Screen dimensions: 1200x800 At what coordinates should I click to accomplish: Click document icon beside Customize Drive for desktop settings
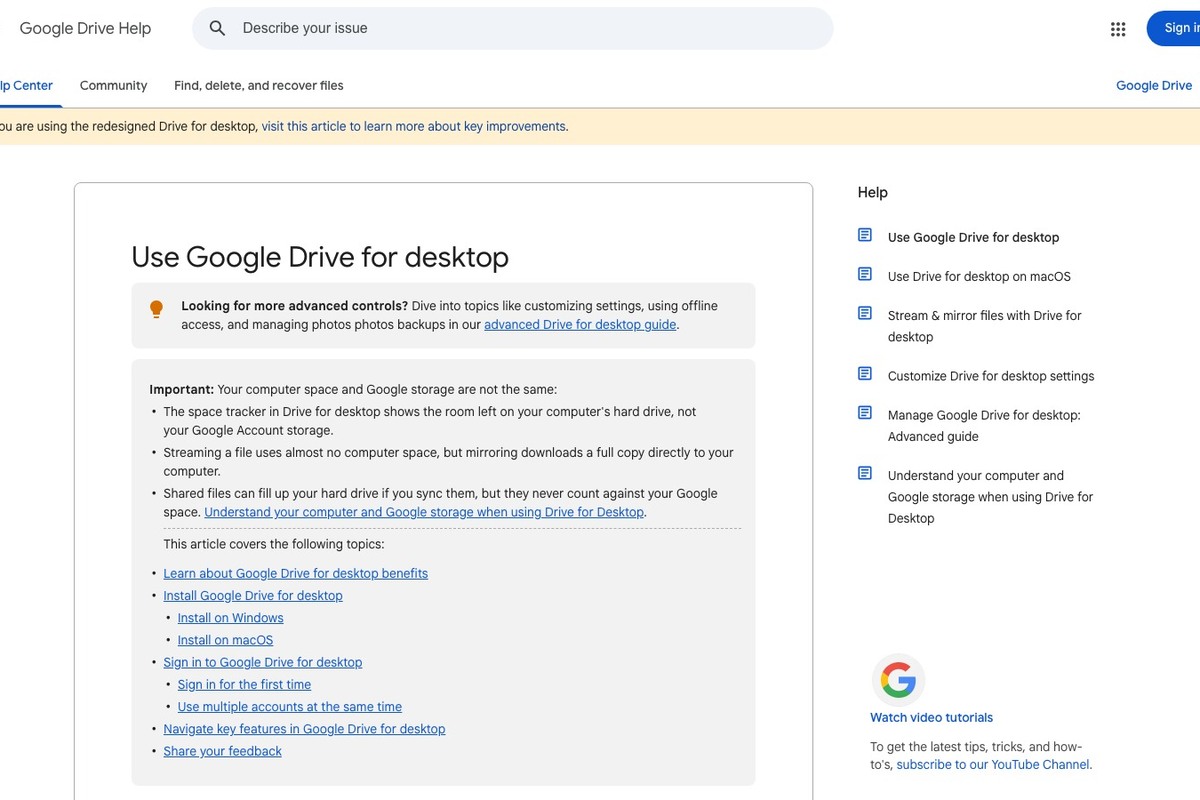point(865,374)
